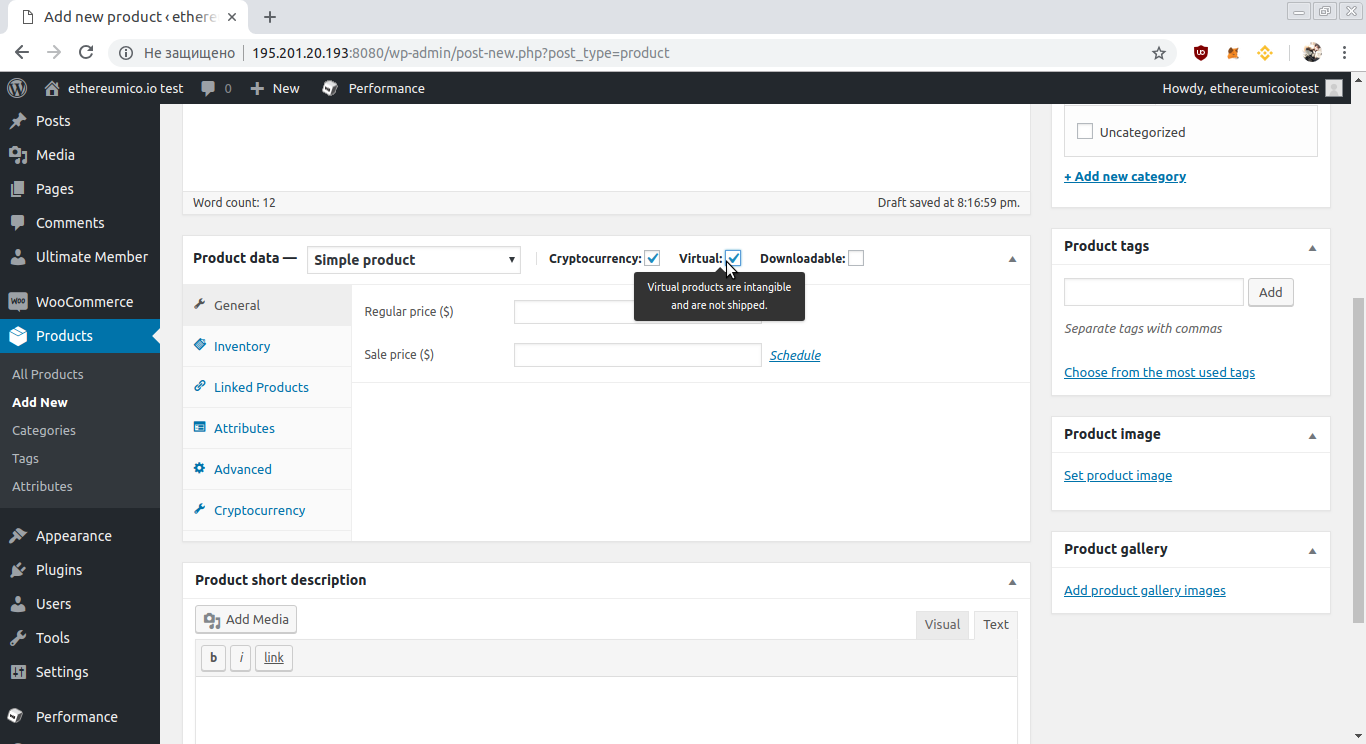Click the Add Media button

[x=246, y=620]
